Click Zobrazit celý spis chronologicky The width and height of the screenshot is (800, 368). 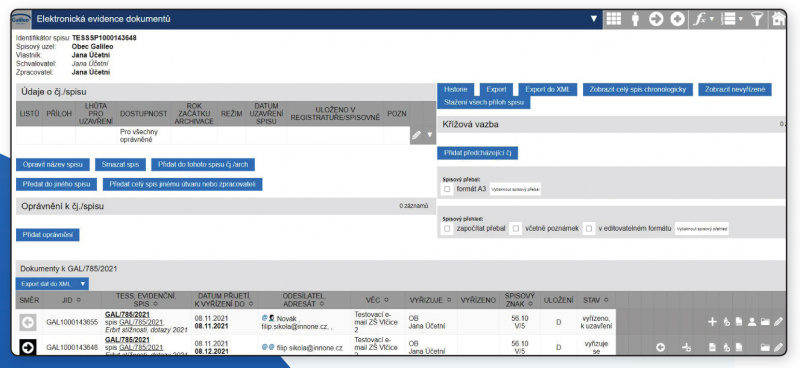[637, 89]
